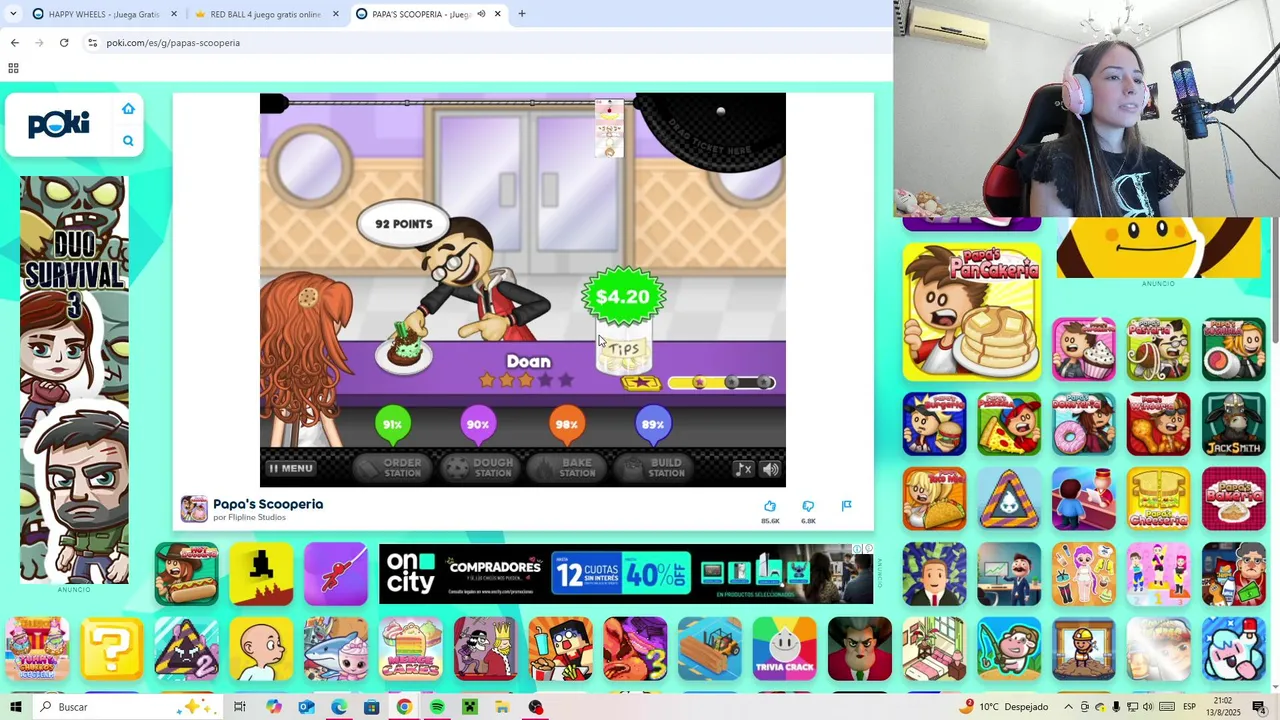The height and width of the screenshot is (720, 1280).
Task: Toggle game sound speaker icon
Action: point(770,469)
